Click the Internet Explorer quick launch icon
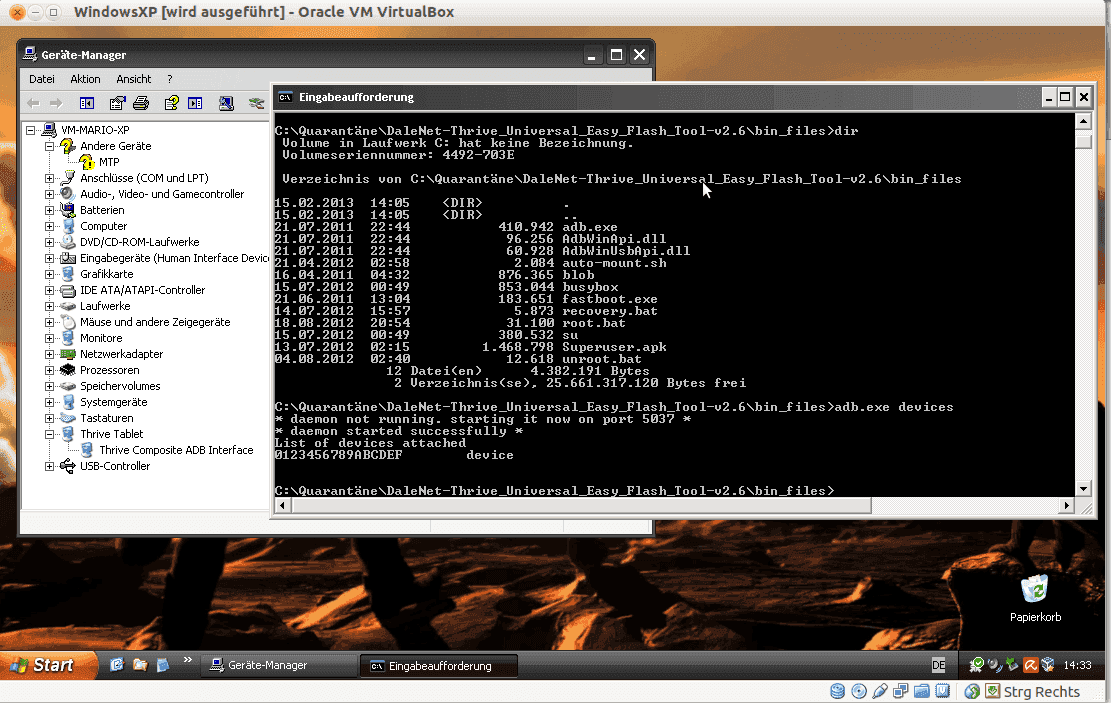 click(116, 665)
